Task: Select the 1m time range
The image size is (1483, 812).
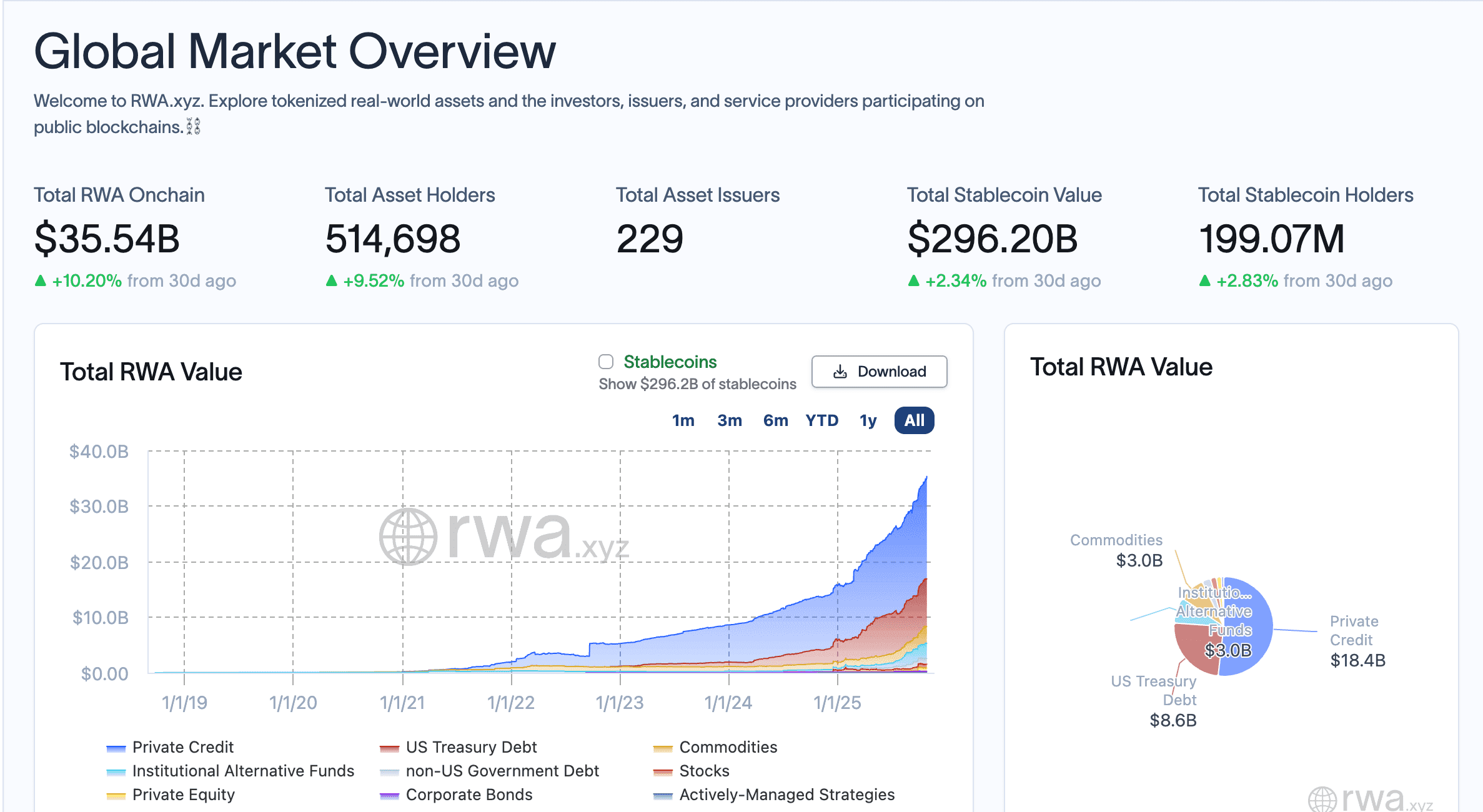Action: click(x=683, y=420)
